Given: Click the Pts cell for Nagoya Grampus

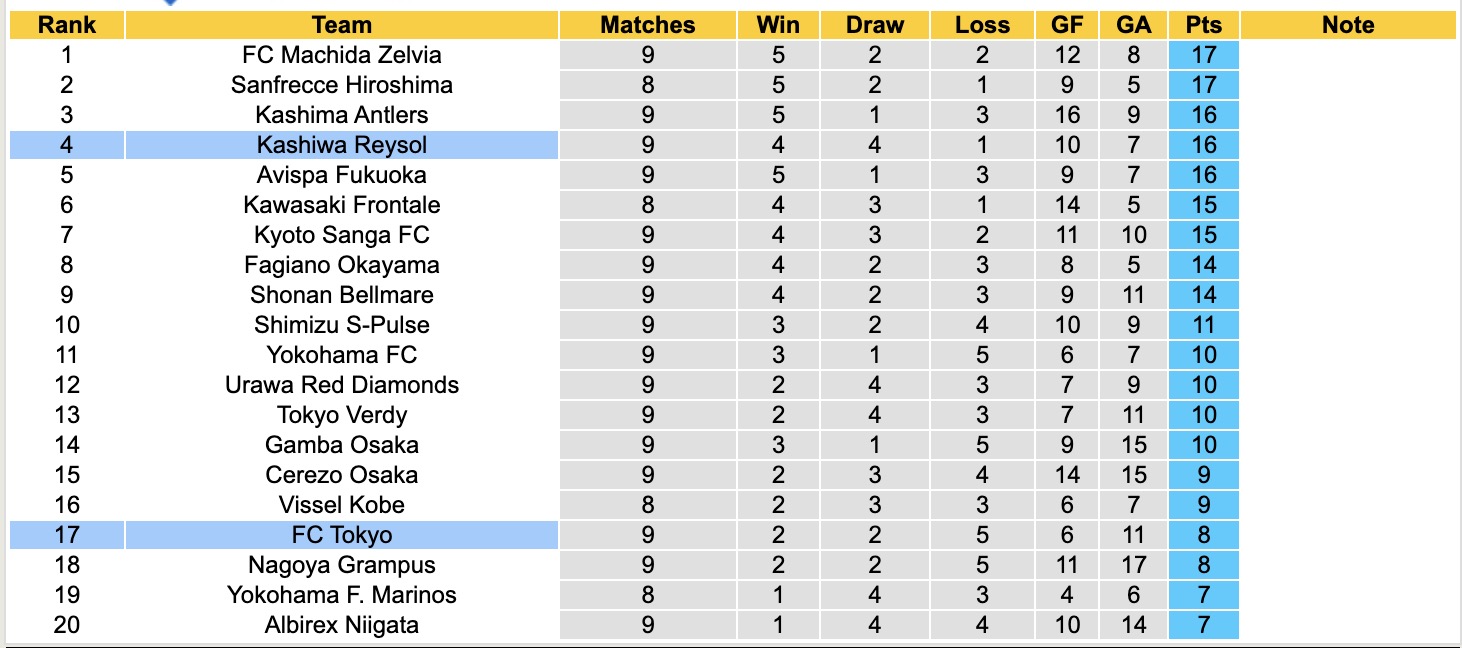Looking at the screenshot, I should pos(1203,565).
